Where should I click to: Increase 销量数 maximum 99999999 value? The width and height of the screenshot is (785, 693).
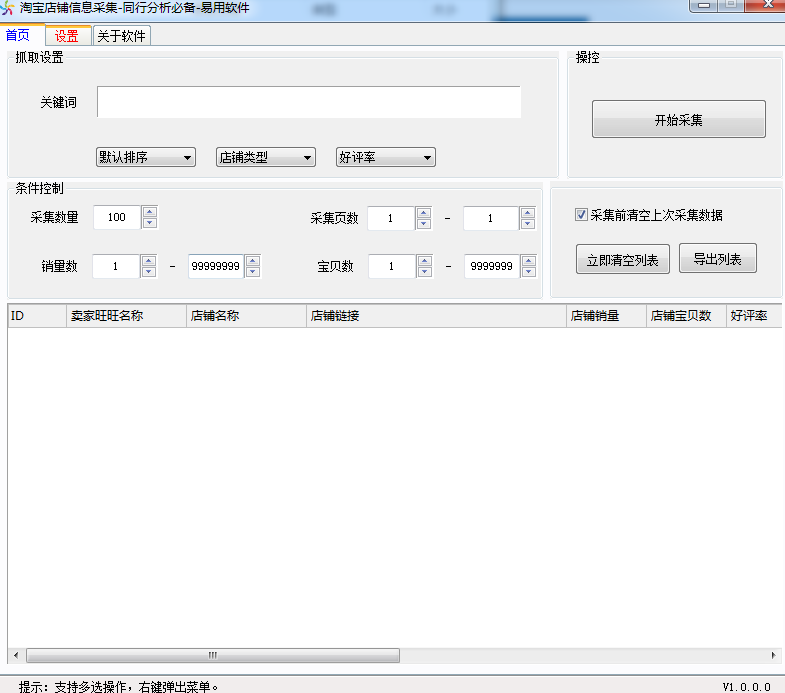(x=253, y=260)
